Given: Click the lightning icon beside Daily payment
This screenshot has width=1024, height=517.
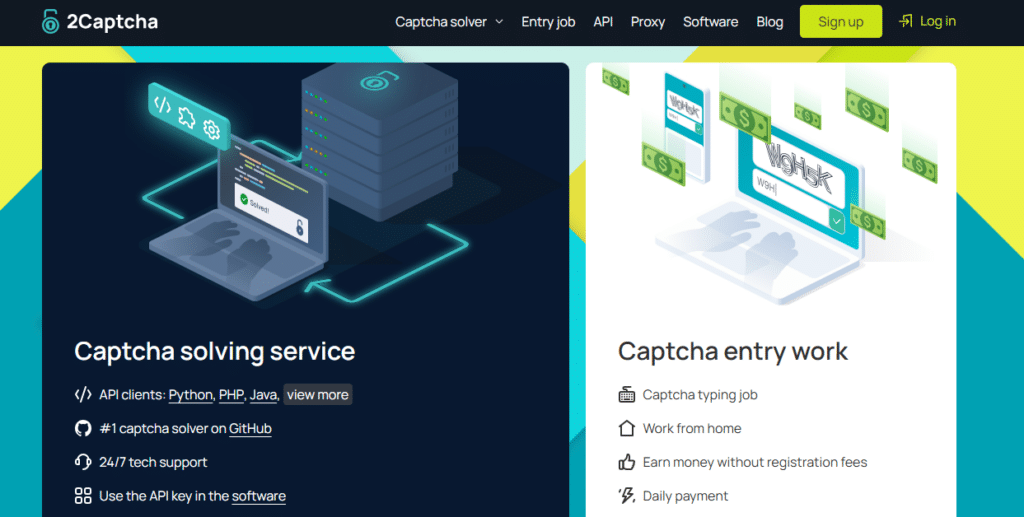Looking at the screenshot, I should point(626,495).
